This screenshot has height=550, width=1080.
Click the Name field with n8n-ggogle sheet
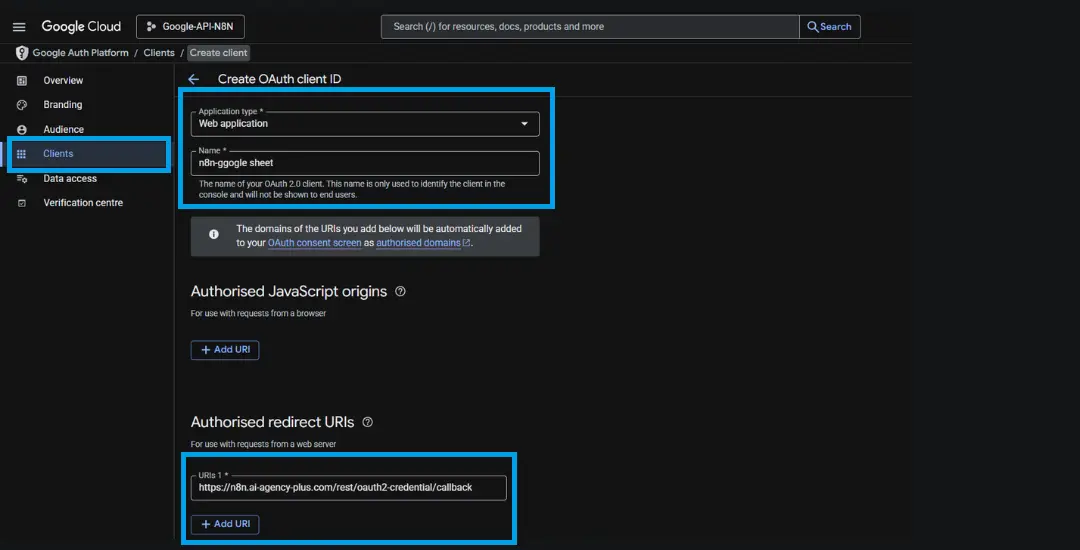tap(365, 163)
